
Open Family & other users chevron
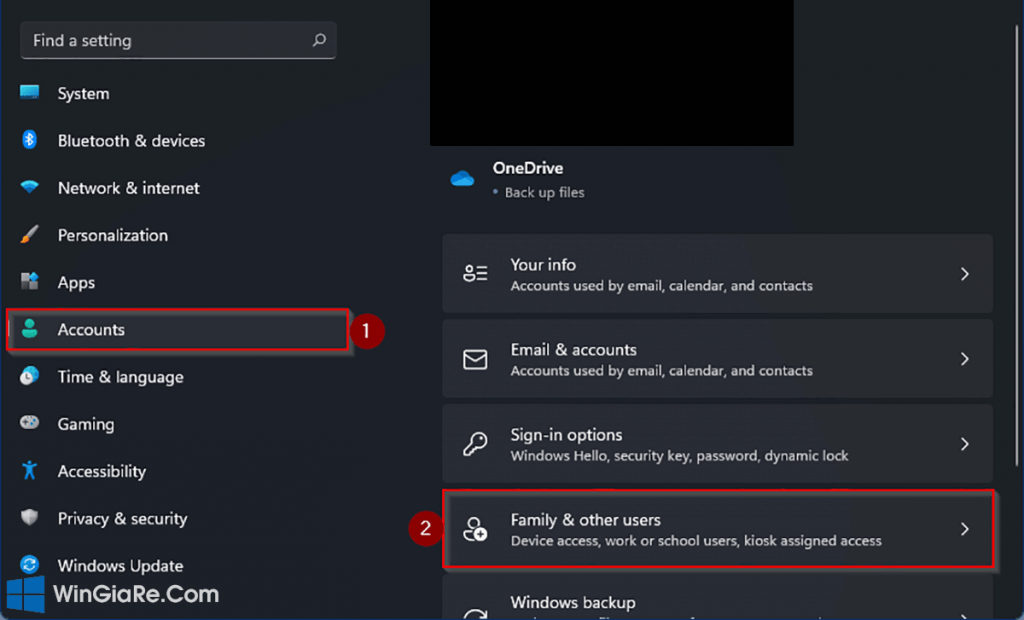[x=964, y=529]
